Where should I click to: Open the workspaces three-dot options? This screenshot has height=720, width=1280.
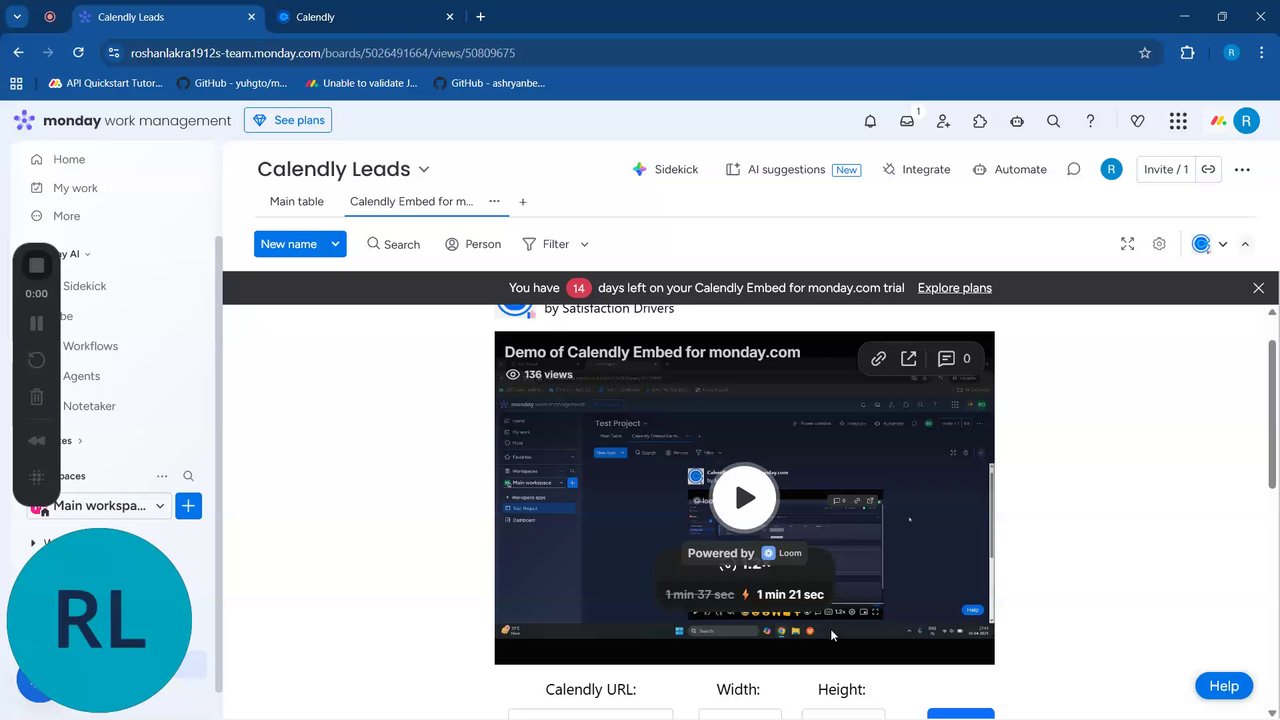[162, 476]
